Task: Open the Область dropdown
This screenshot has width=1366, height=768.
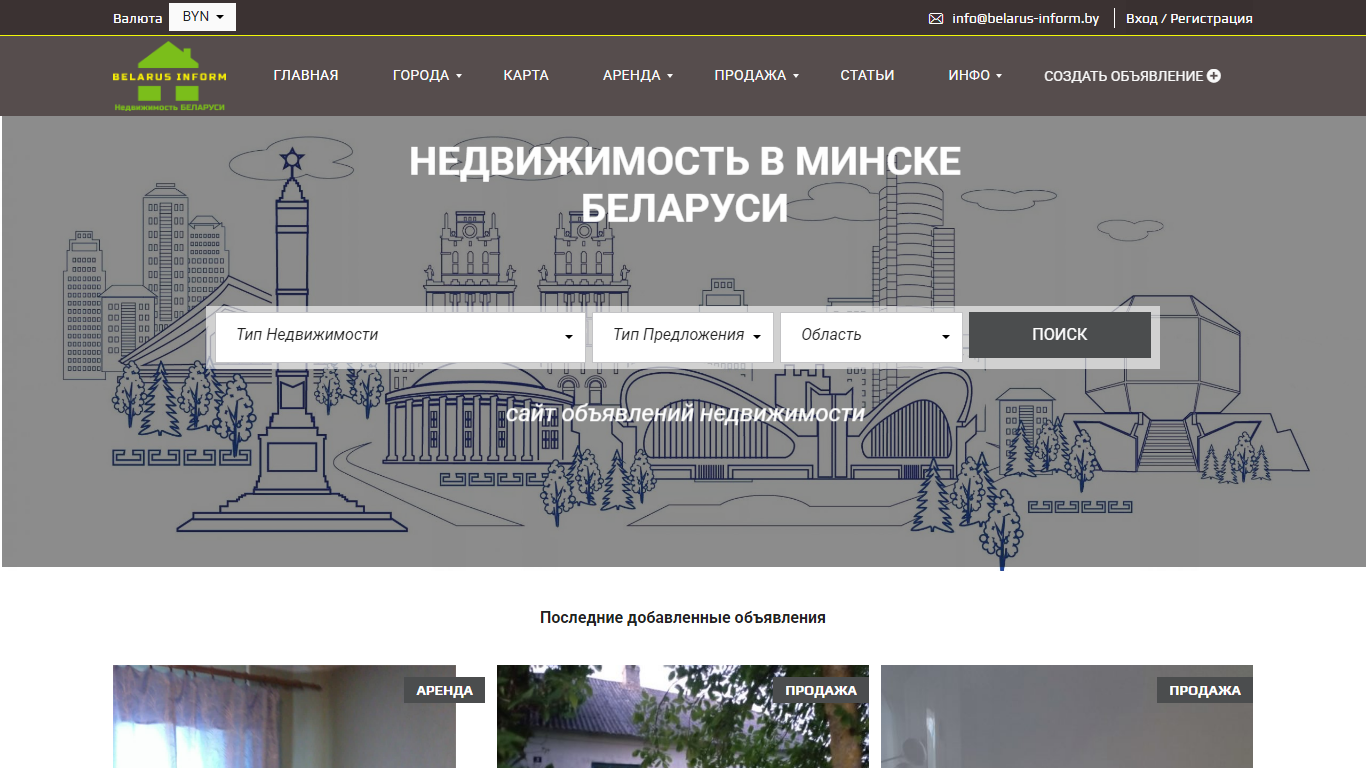Action: point(871,335)
